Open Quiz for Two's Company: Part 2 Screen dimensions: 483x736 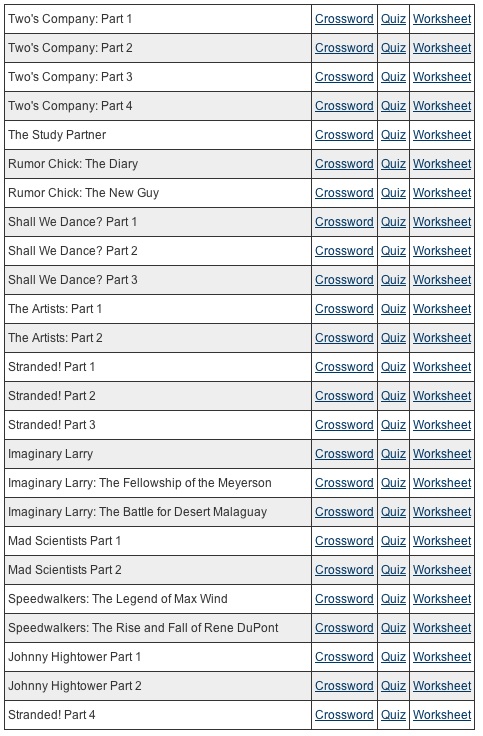pyautogui.click(x=393, y=48)
